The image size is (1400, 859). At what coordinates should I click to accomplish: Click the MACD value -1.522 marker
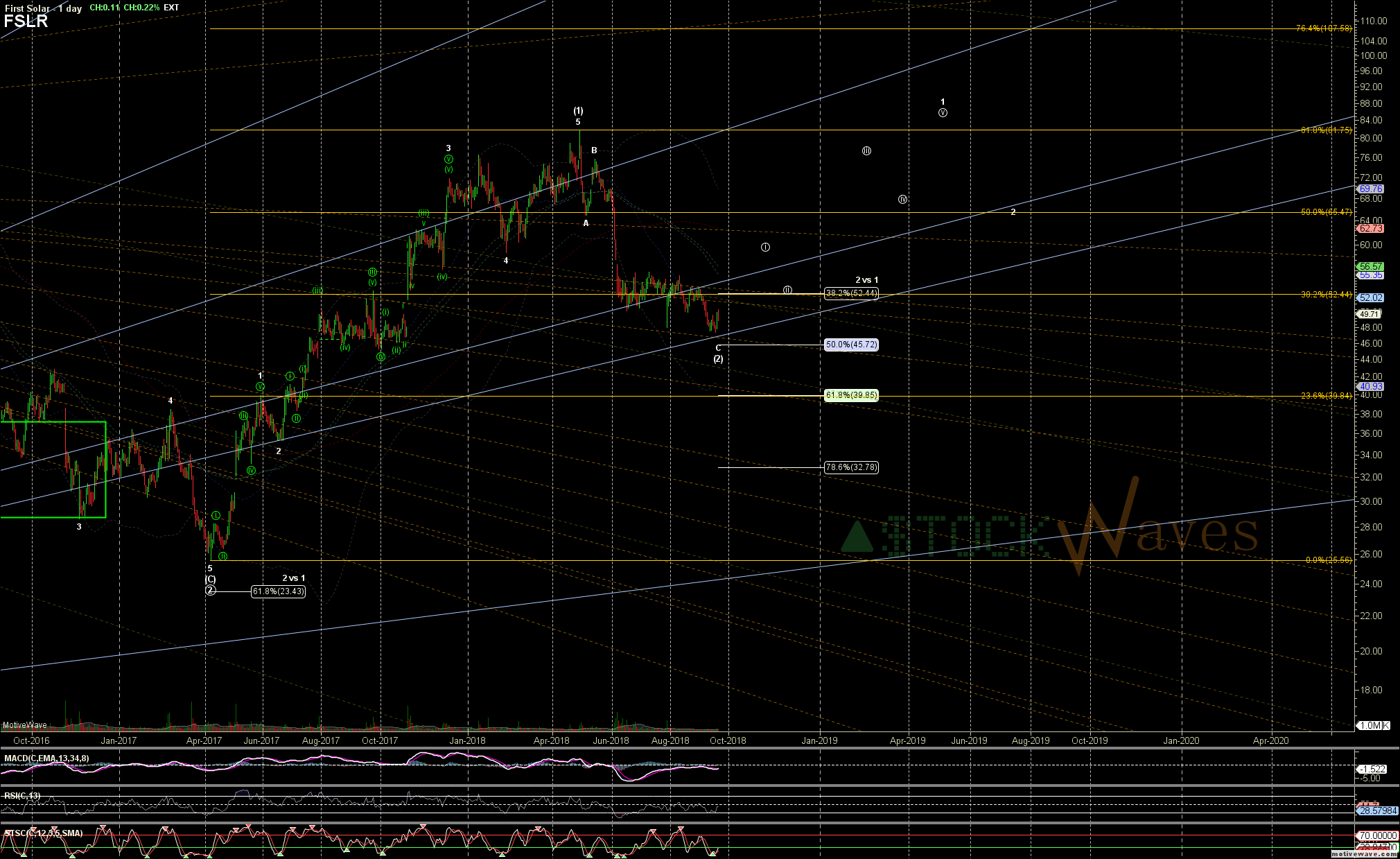[1372, 769]
